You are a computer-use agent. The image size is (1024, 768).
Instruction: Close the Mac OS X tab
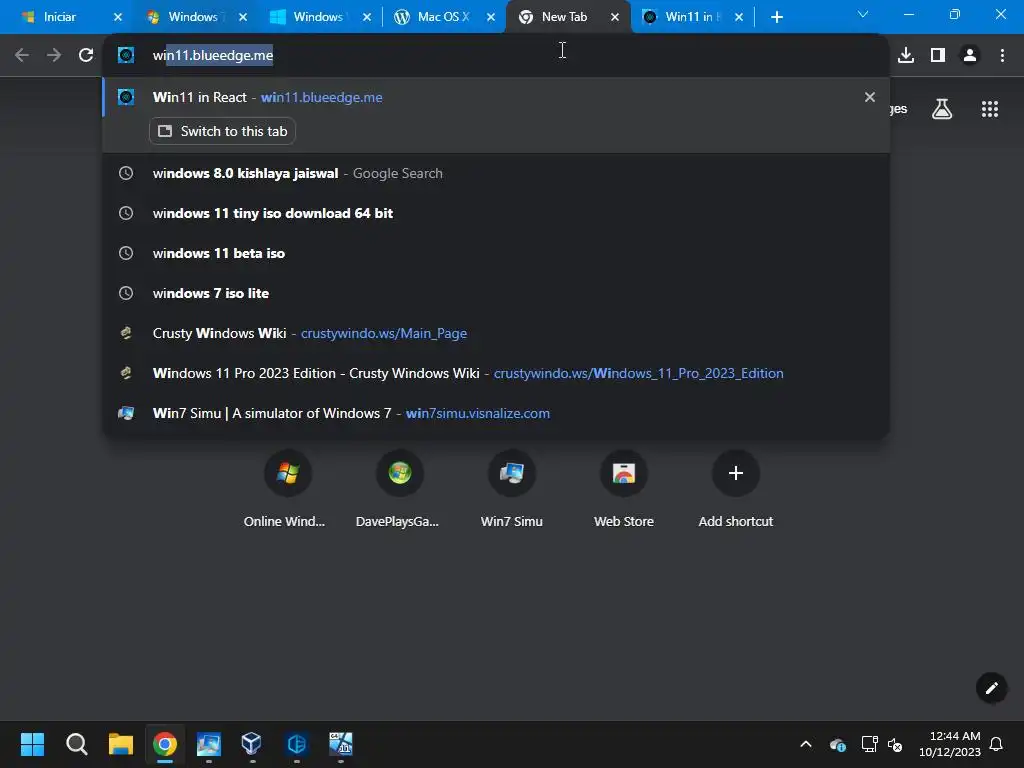pos(491,17)
